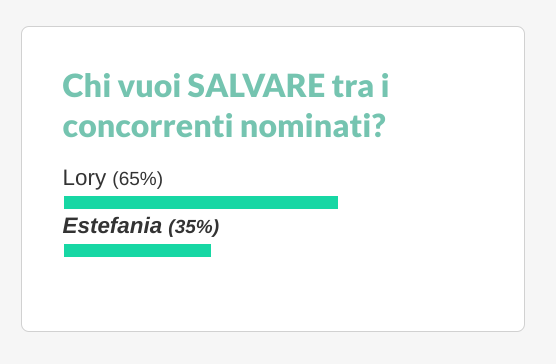This screenshot has height=364, width=556.
Task: Click the word 'Chi' in the heading
Action: pos(86,85)
